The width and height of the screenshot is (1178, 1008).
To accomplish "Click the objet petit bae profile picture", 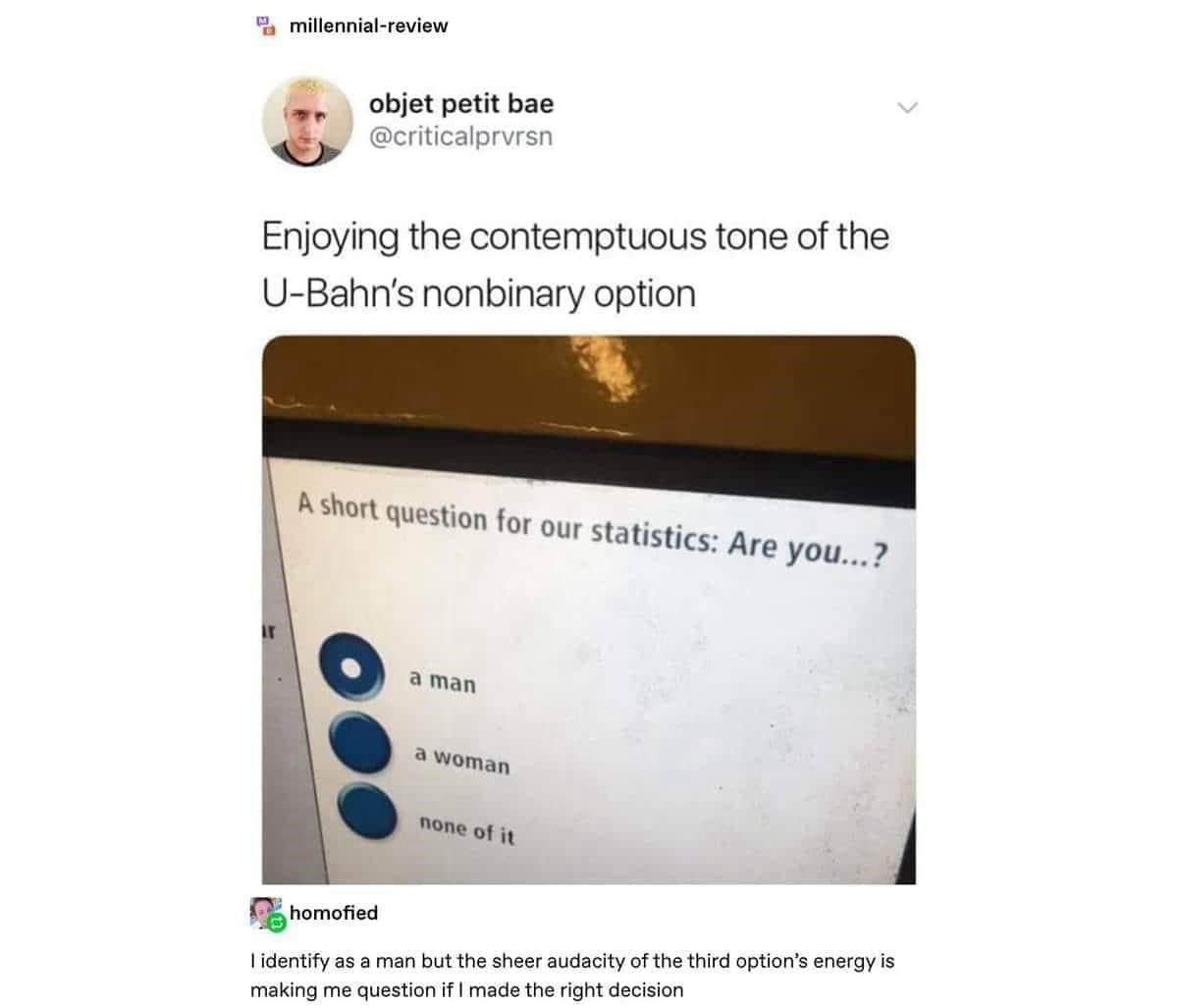I will pyautogui.click(x=306, y=121).
